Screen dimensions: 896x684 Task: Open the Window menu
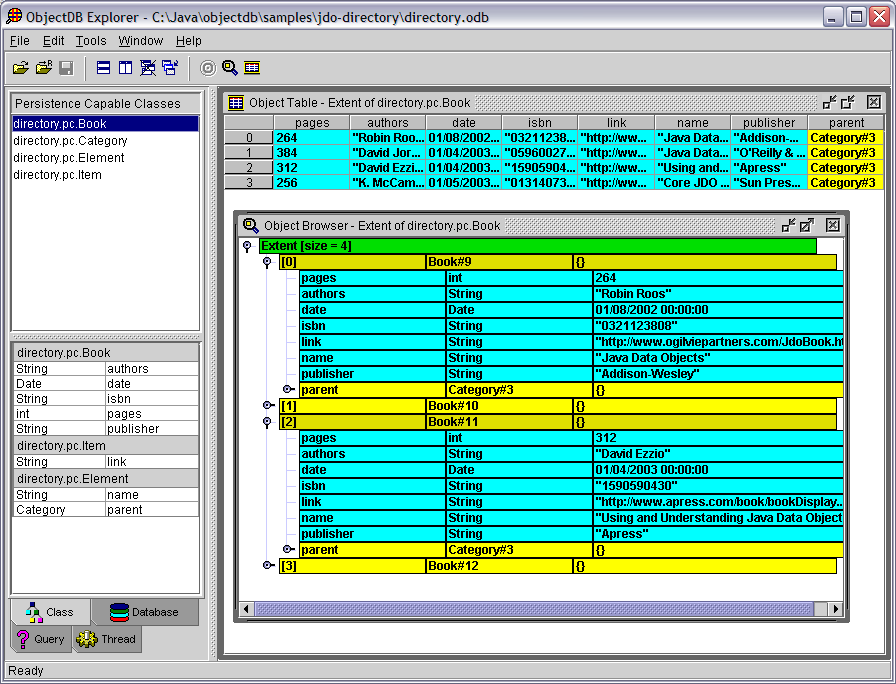pyautogui.click(x=141, y=41)
